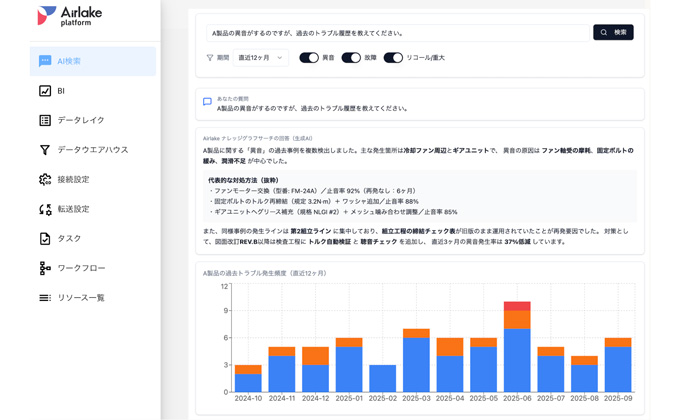Toggle the 異音 filter switch
The width and height of the screenshot is (680, 420).
309,58
